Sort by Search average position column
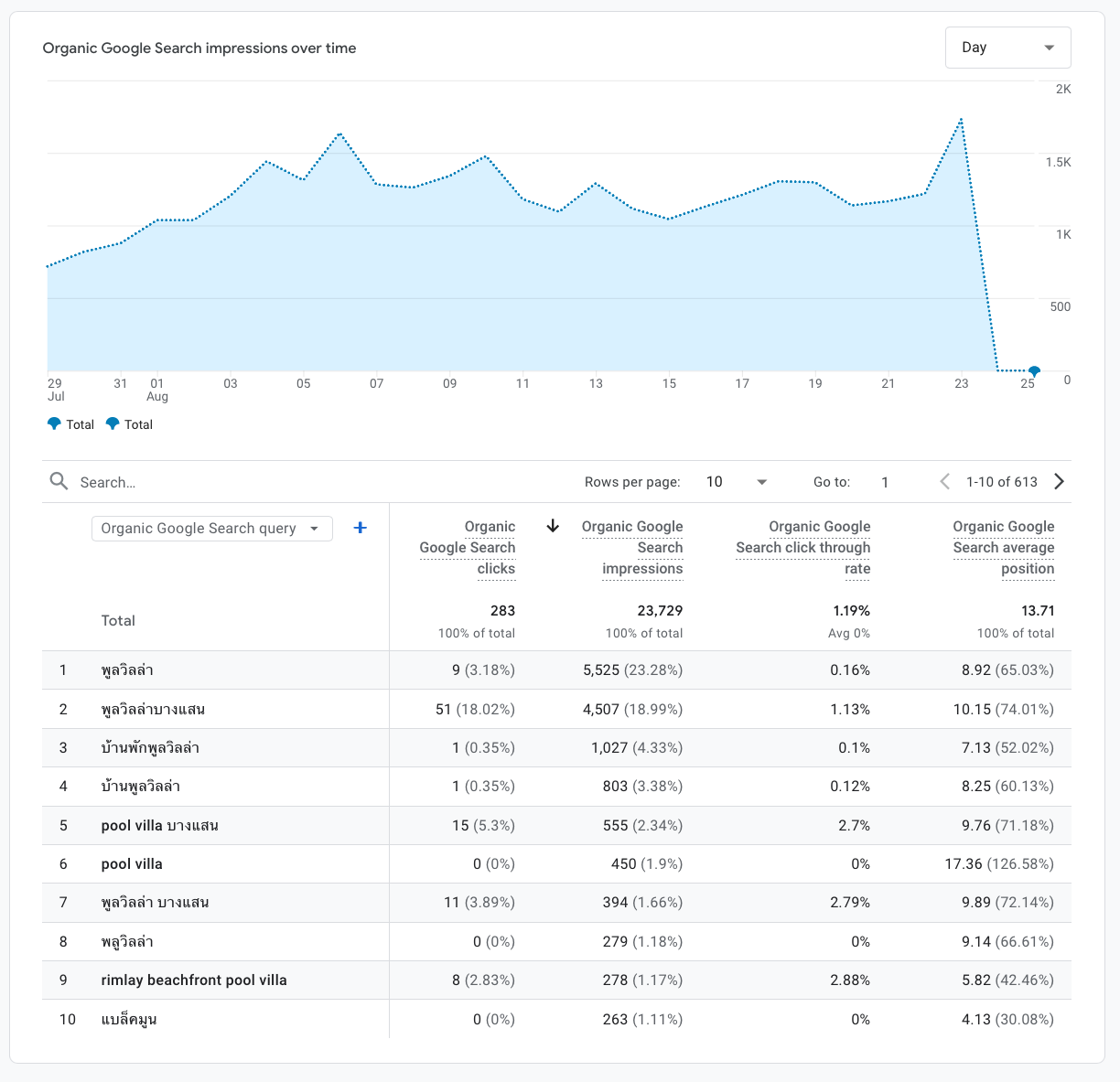This screenshot has width=1120, height=1082. point(1004,547)
